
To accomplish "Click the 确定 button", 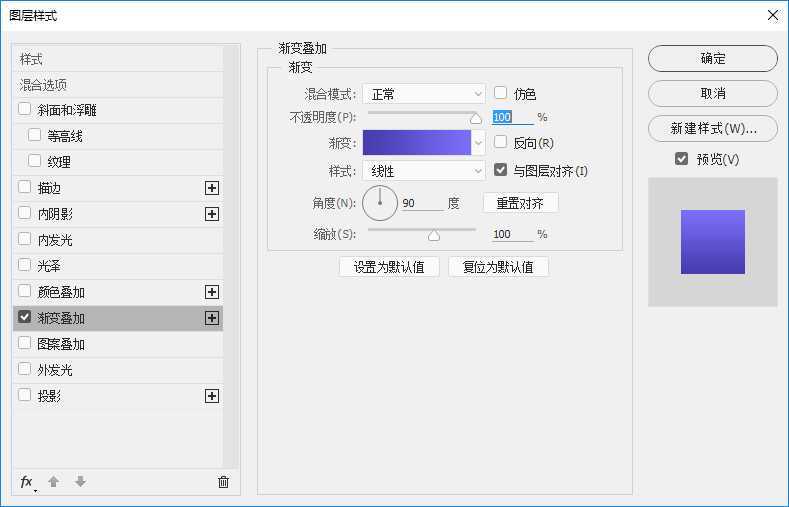I will (x=713, y=58).
